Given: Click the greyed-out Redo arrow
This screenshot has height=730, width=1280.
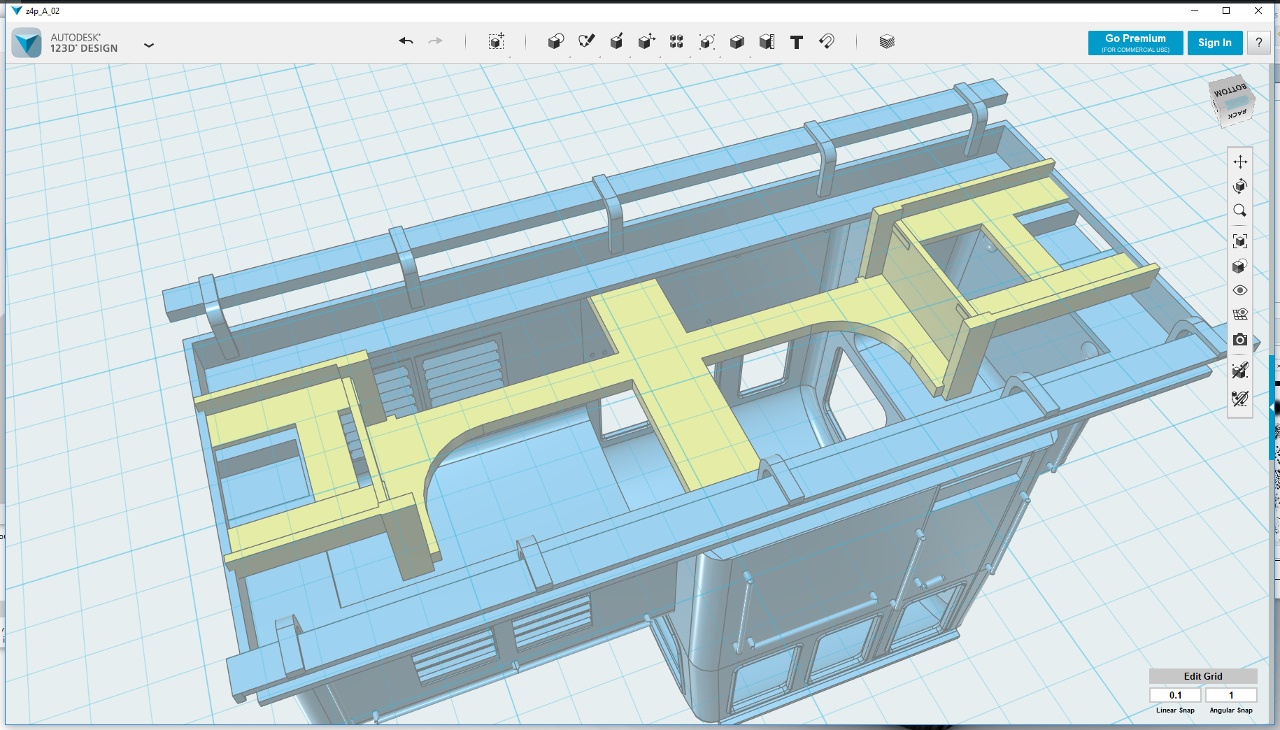Looking at the screenshot, I should click(436, 41).
